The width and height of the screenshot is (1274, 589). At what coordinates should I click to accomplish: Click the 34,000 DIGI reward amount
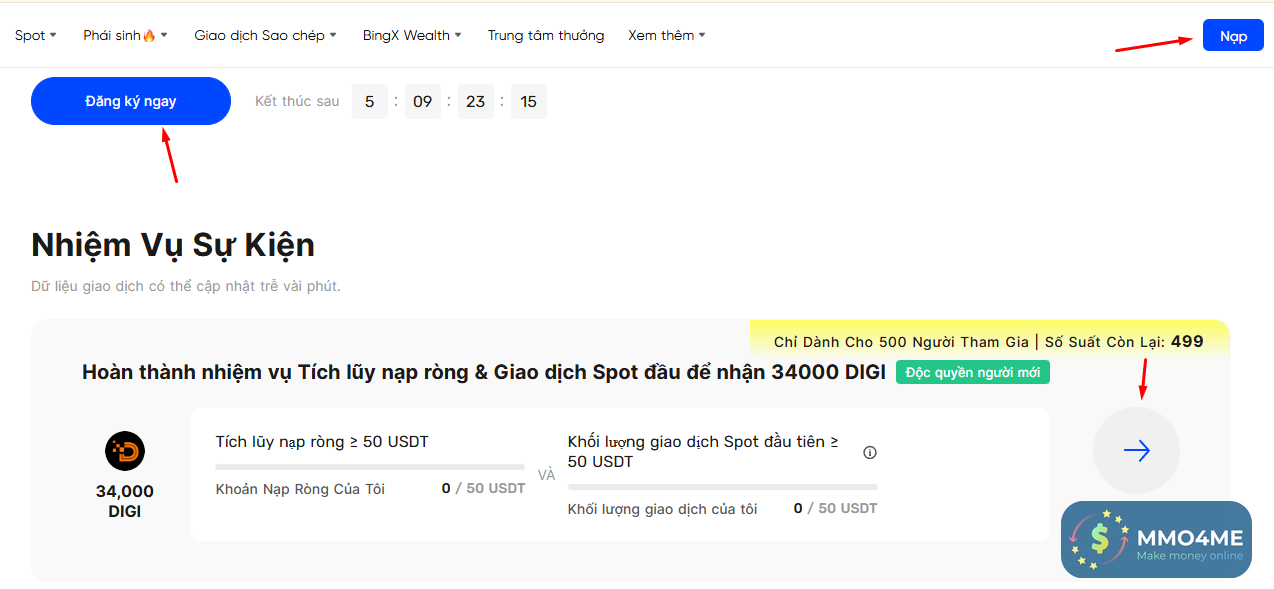[x=125, y=501]
